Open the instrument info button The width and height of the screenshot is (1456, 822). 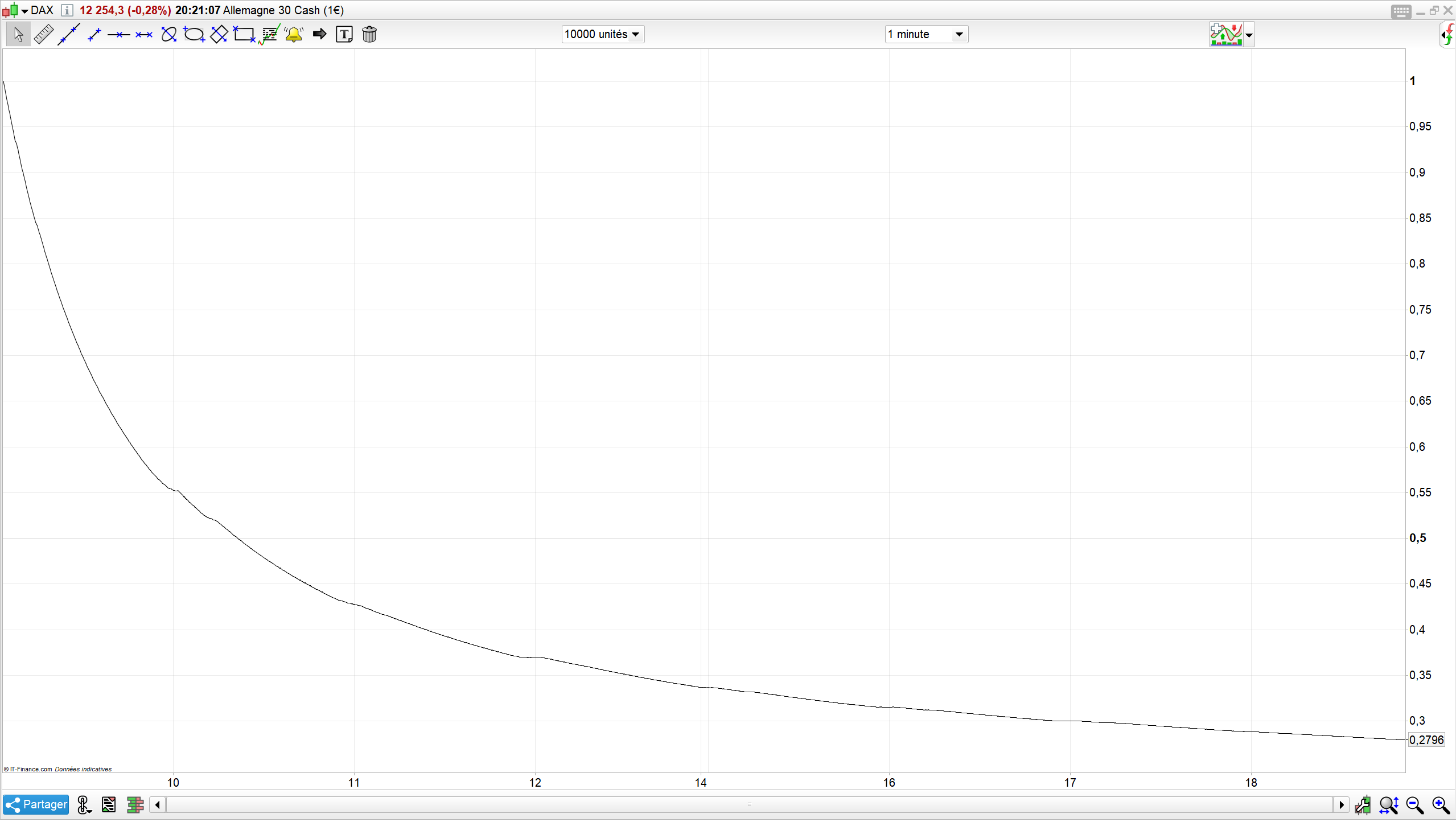(67, 10)
